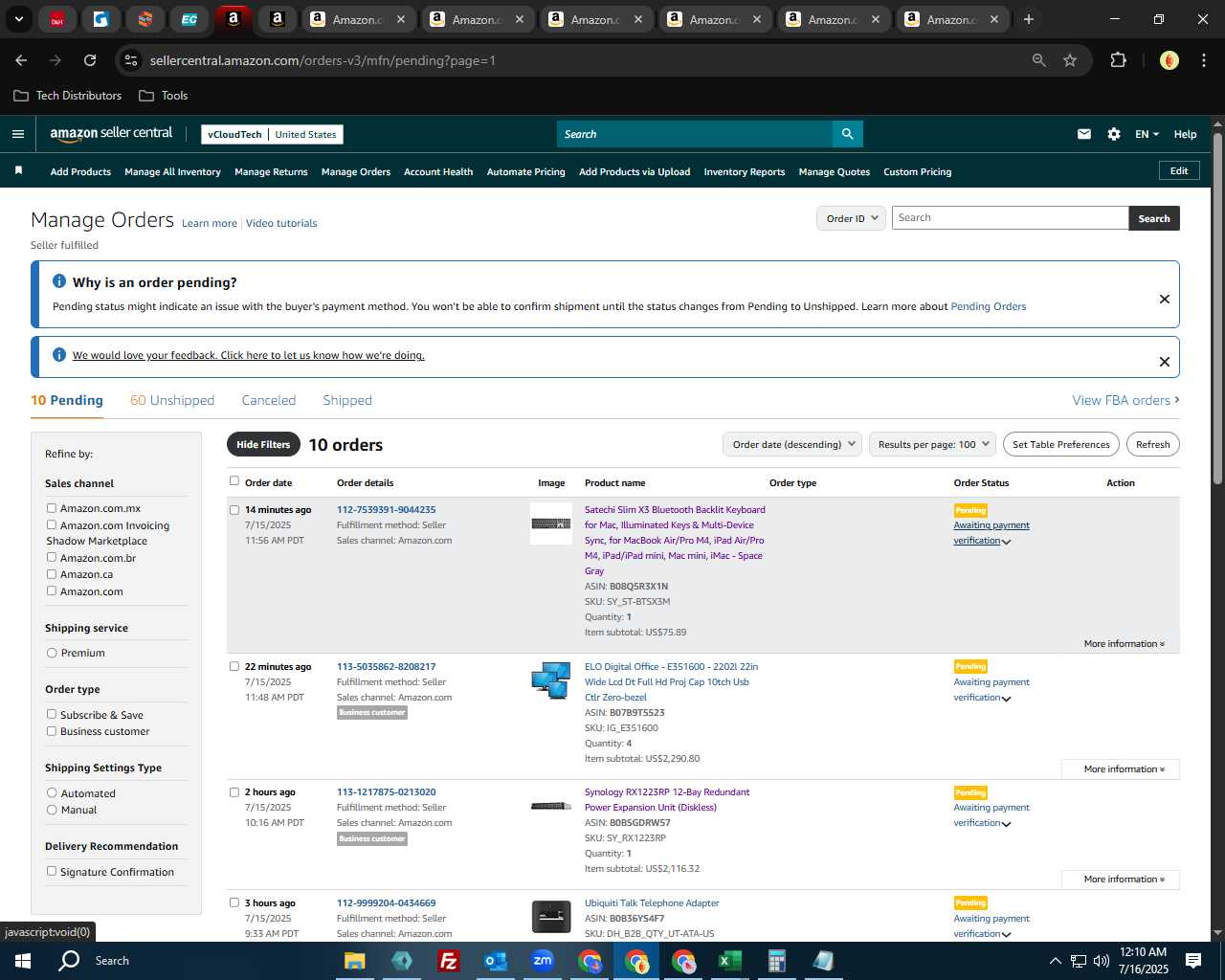Open Manage All Inventory menu item

tap(172, 172)
